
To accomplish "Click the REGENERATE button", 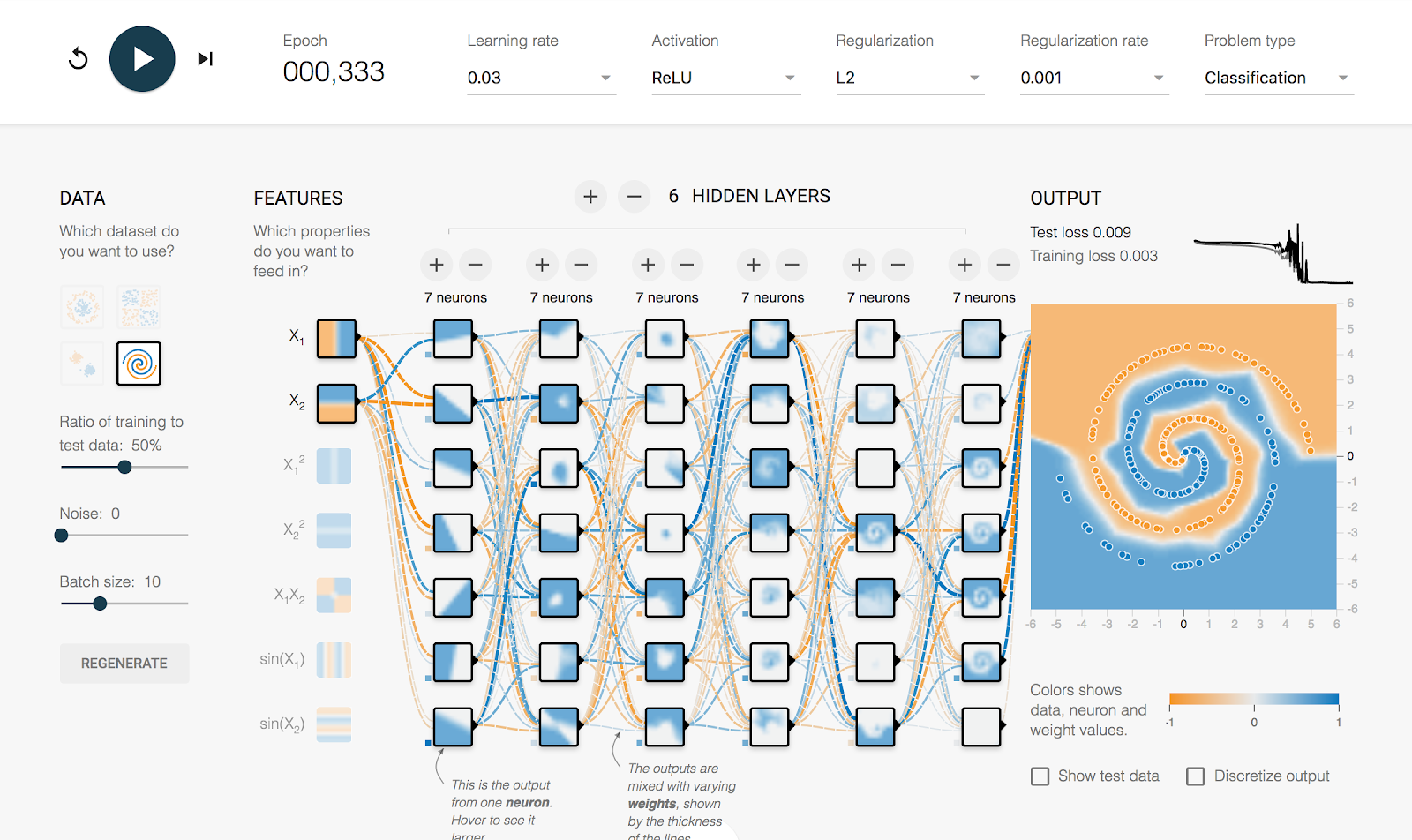I will tap(124, 663).
